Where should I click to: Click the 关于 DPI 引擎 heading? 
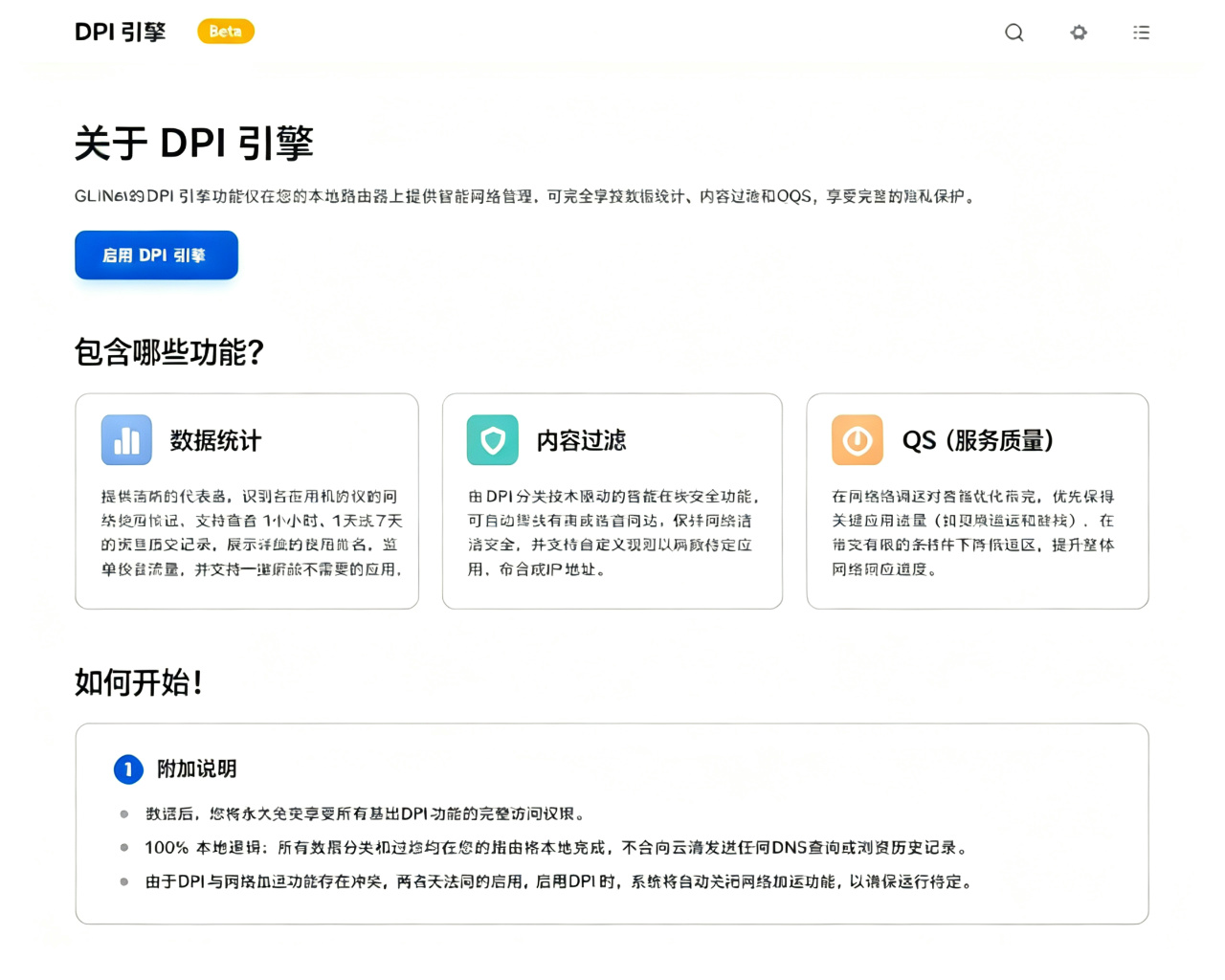pos(194,144)
